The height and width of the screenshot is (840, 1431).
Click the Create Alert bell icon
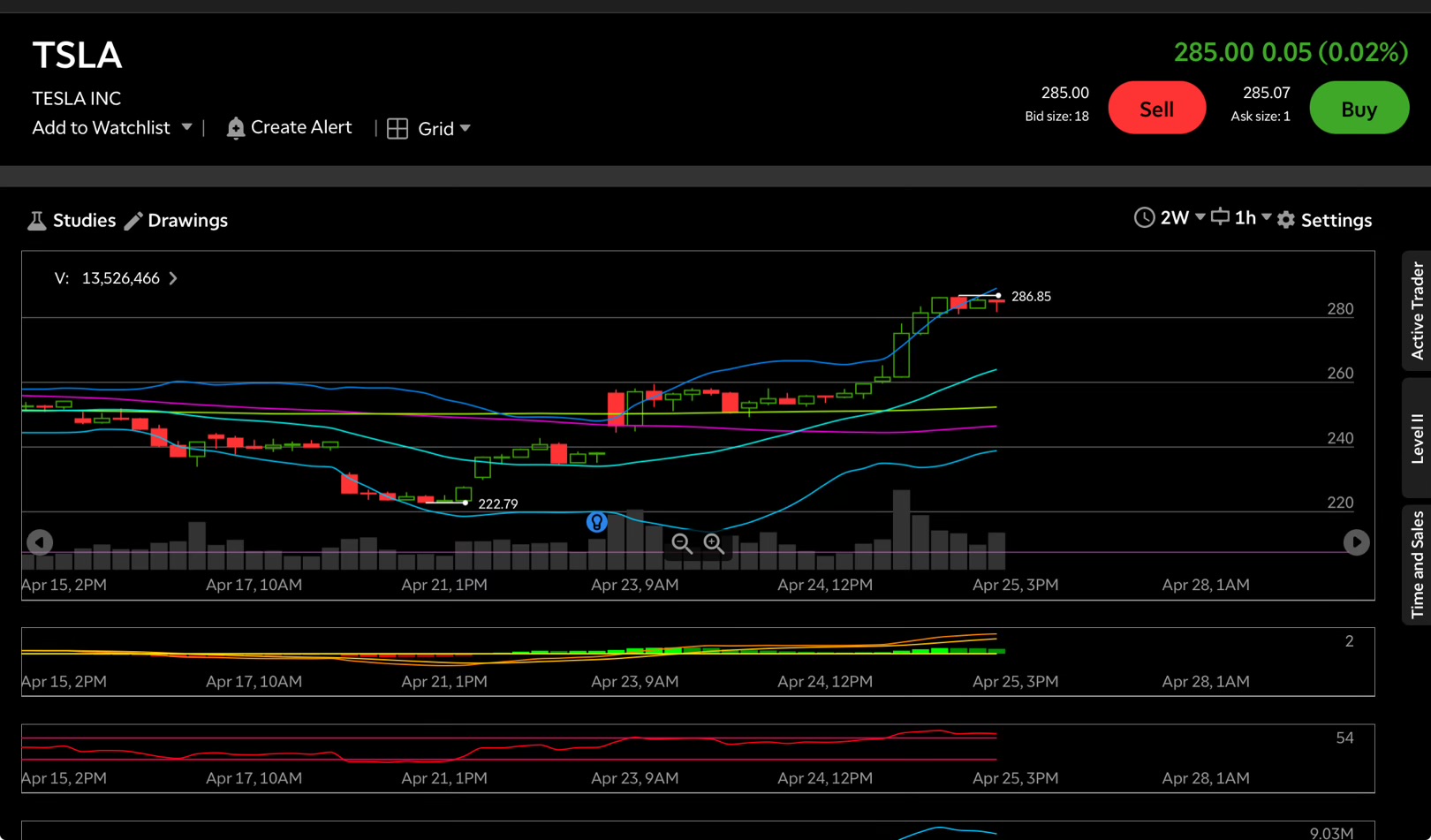click(x=235, y=128)
